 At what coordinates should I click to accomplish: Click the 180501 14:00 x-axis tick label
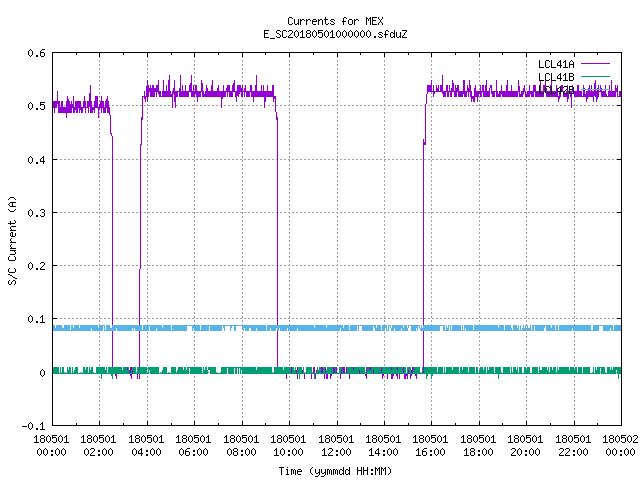click(x=383, y=446)
